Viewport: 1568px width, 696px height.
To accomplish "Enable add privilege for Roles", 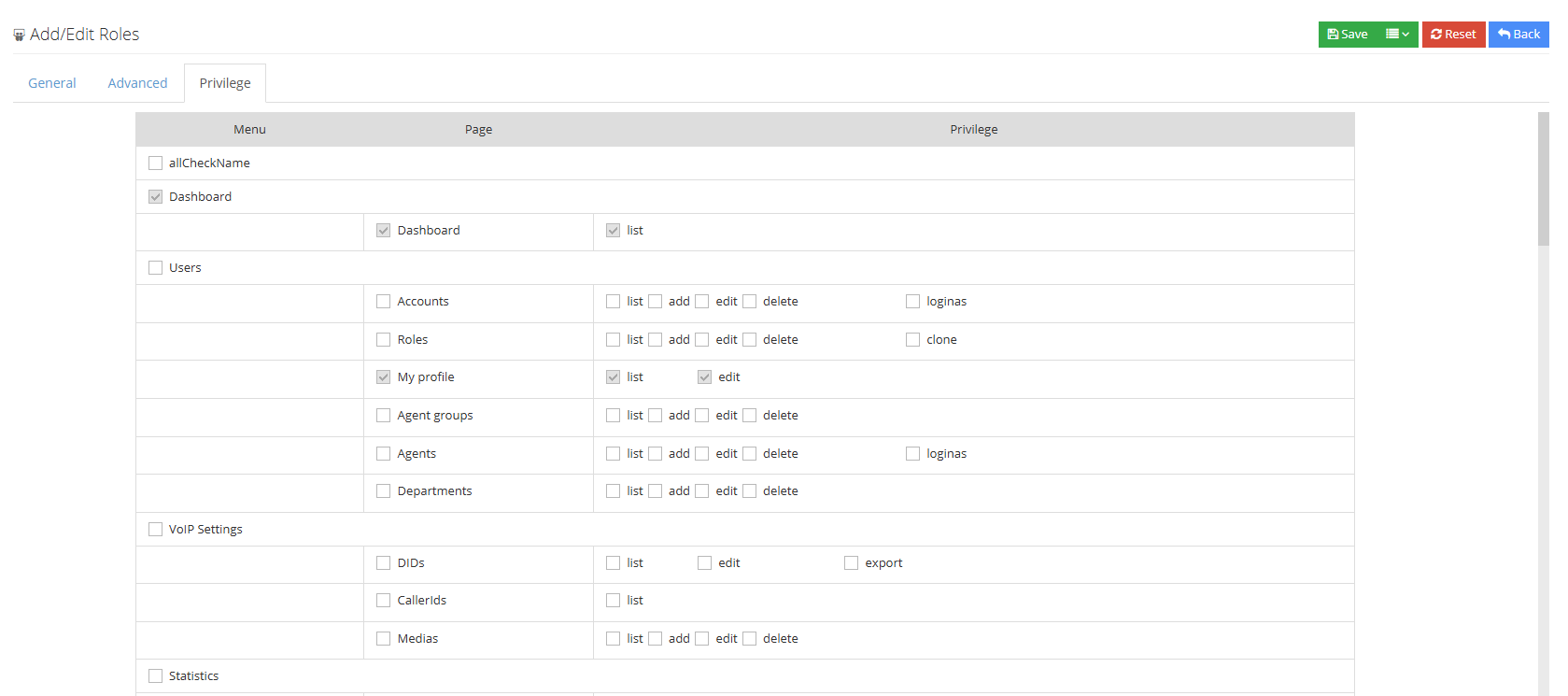I will (x=655, y=340).
